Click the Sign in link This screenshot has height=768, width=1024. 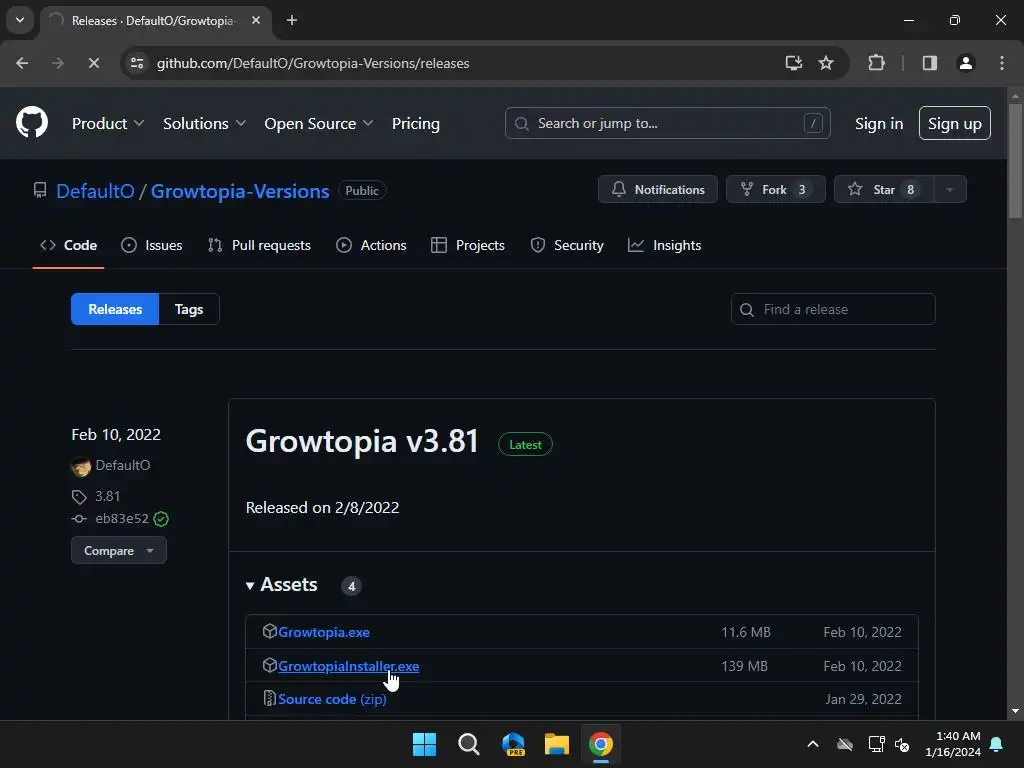click(x=879, y=123)
